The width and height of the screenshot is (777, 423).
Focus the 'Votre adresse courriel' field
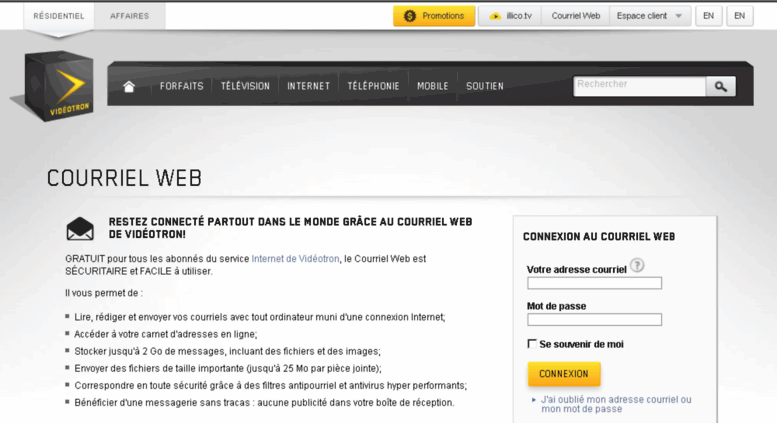[594, 283]
